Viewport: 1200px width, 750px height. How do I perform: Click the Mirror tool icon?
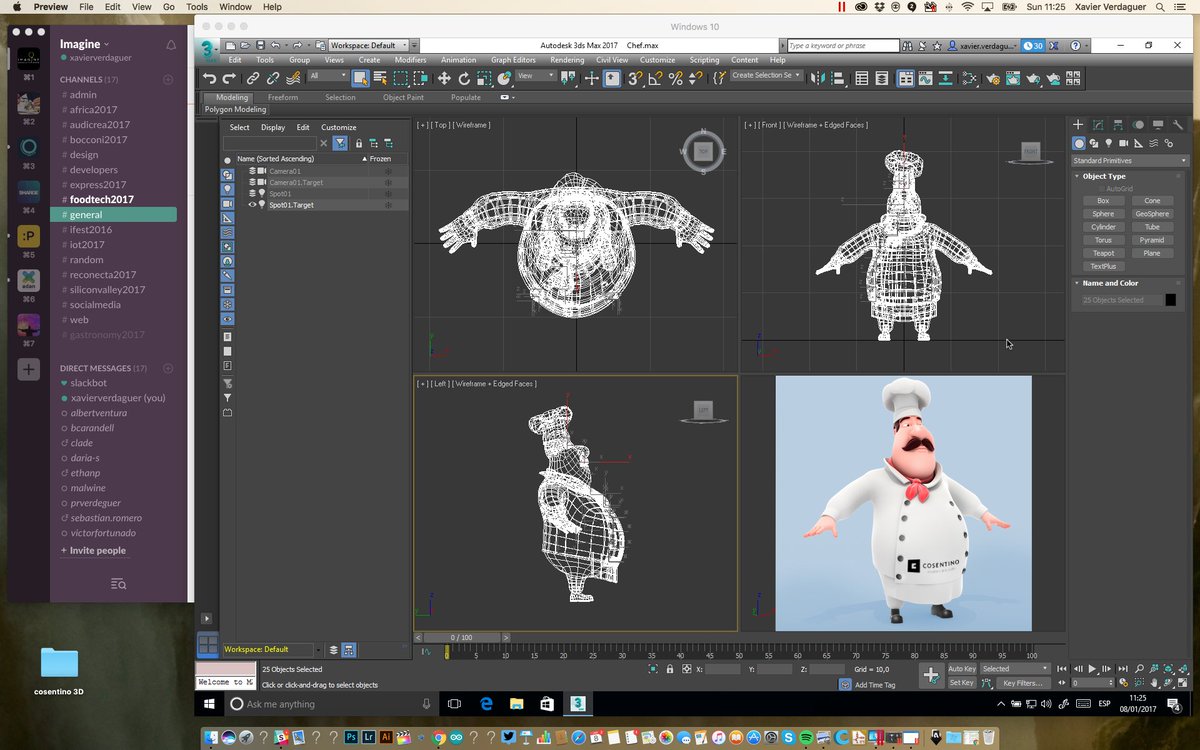pyautogui.click(x=818, y=78)
